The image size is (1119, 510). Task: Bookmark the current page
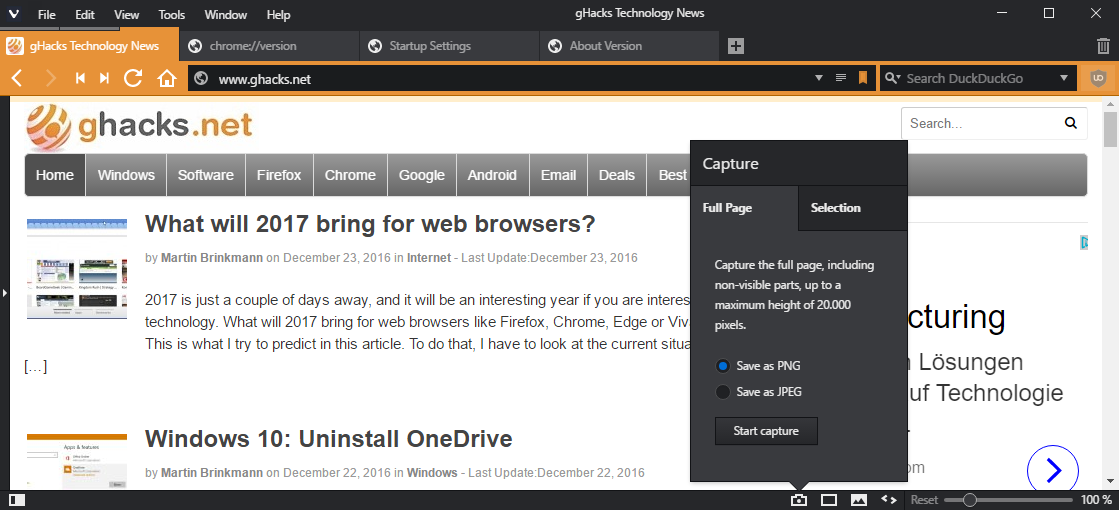[863, 78]
